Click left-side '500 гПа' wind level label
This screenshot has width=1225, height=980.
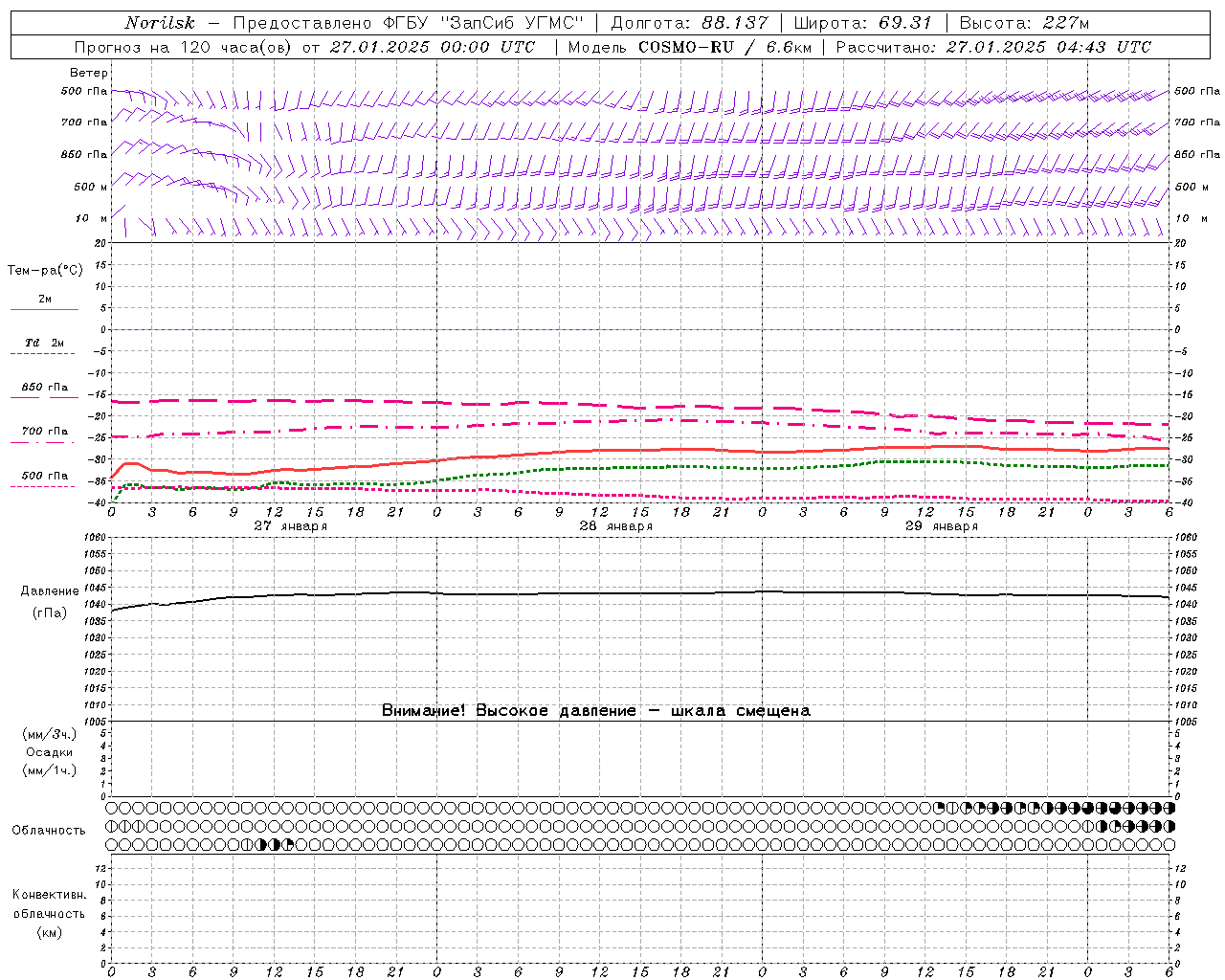click(84, 92)
